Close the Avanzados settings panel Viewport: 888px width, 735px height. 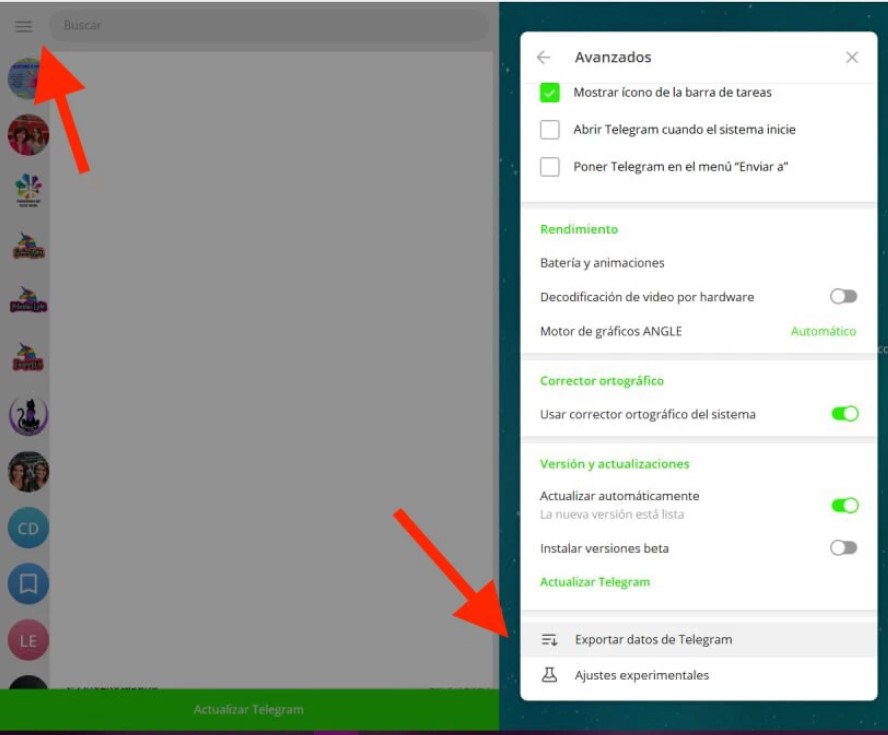[x=852, y=57]
